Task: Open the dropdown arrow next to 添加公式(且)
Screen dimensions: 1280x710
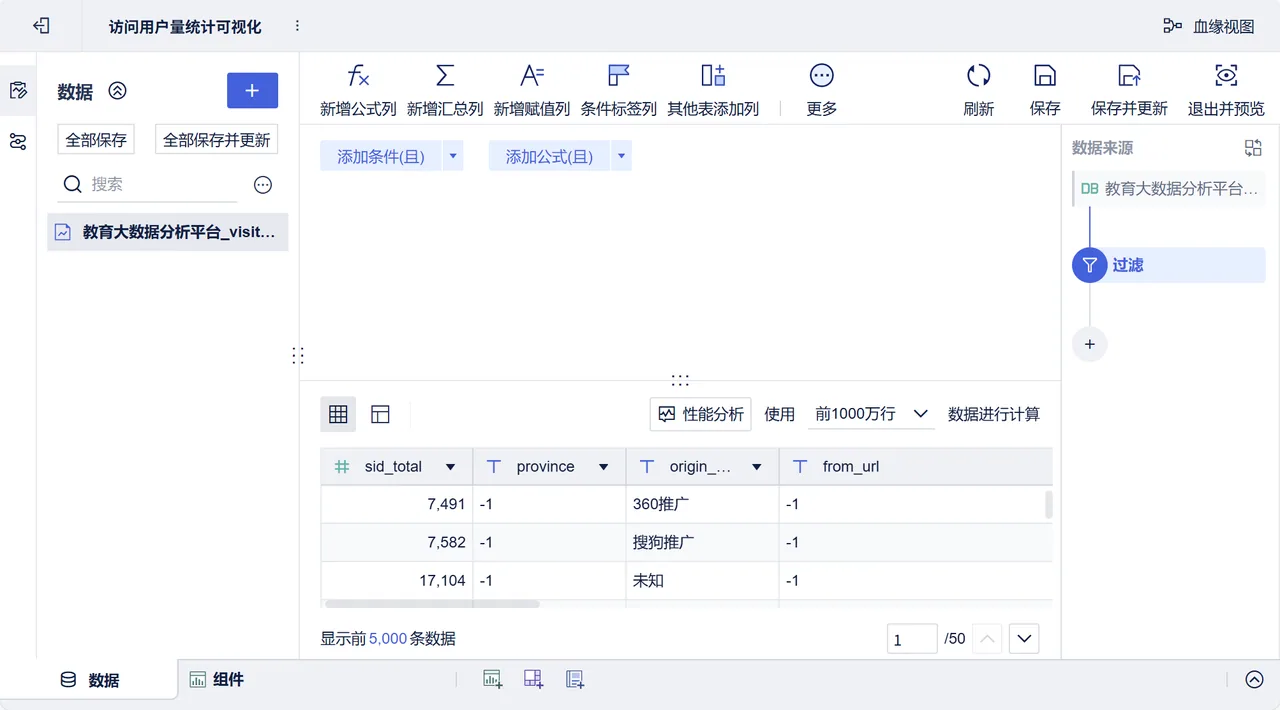Action: pyautogui.click(x=621, y=156)
